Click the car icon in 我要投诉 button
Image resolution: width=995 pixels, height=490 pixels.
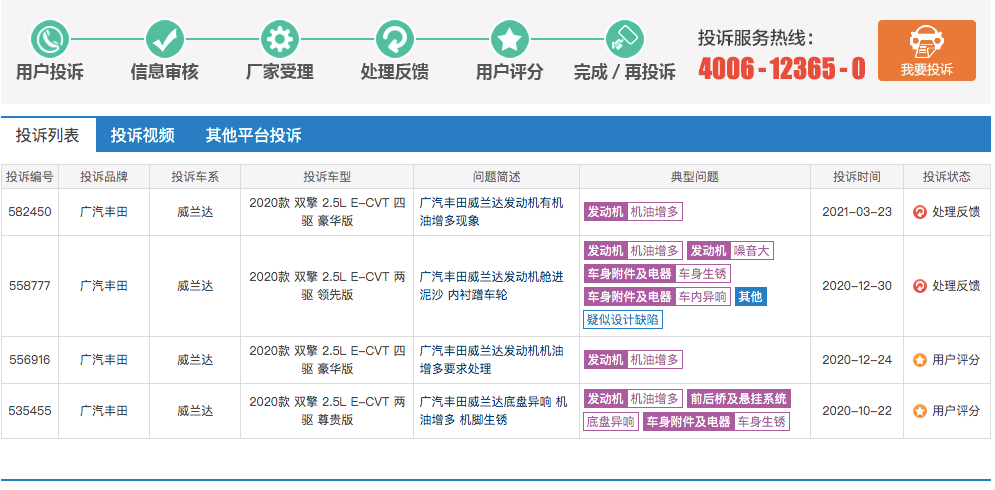[926, 43]
